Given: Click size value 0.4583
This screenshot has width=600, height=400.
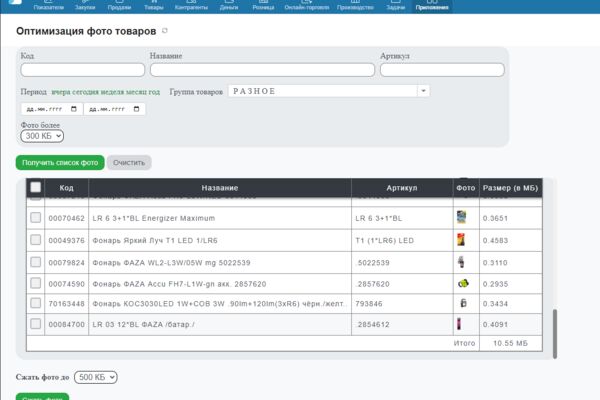Looking at the screenshot, I should pos(496,240).
